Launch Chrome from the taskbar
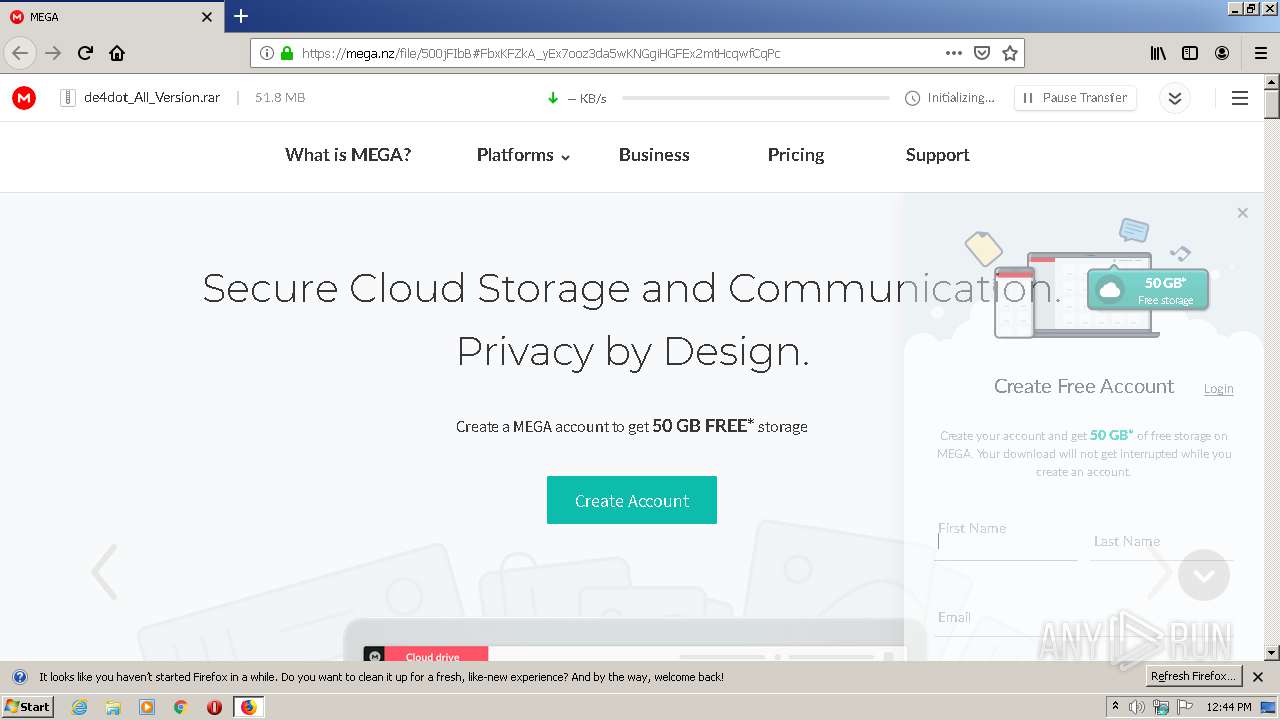The image size is (1280, 720). (181, 707)
